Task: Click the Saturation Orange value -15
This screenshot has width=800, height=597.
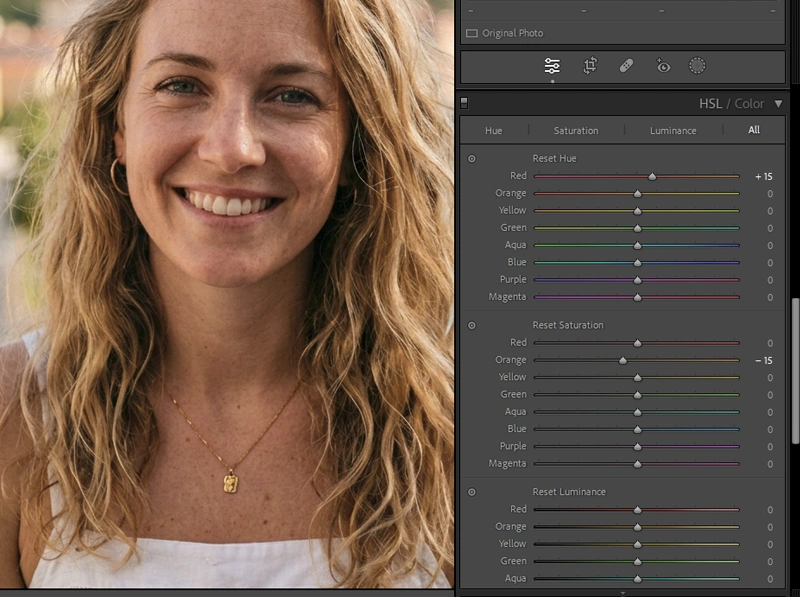Action: pyautogui.click(x=764, y=360)
